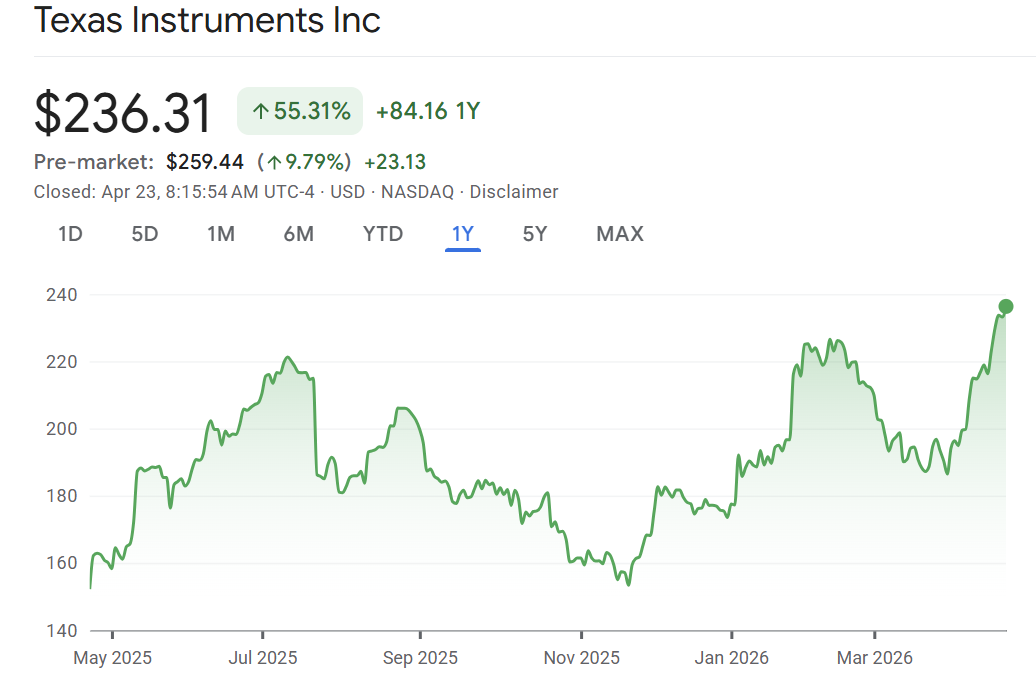Switch to the 5D range tab
The image size is (1036, 687).
click(145, 234)
